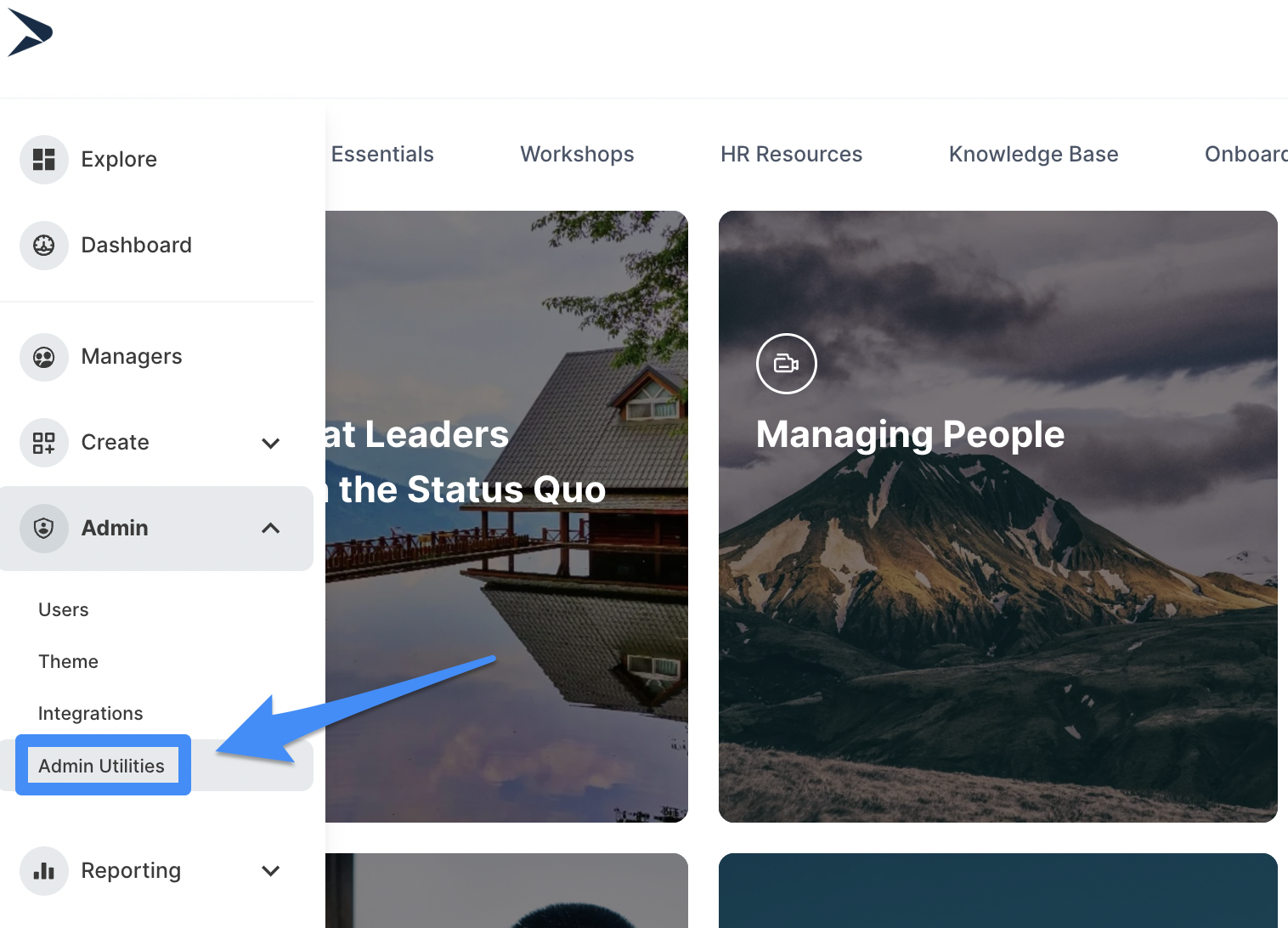The image size is (1288, 928).
Task: Expand the Reporting section chevron
Action: point(271,871)
